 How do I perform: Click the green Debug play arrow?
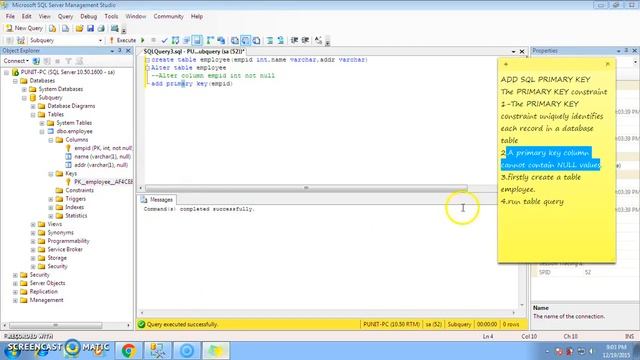(143, 40)
